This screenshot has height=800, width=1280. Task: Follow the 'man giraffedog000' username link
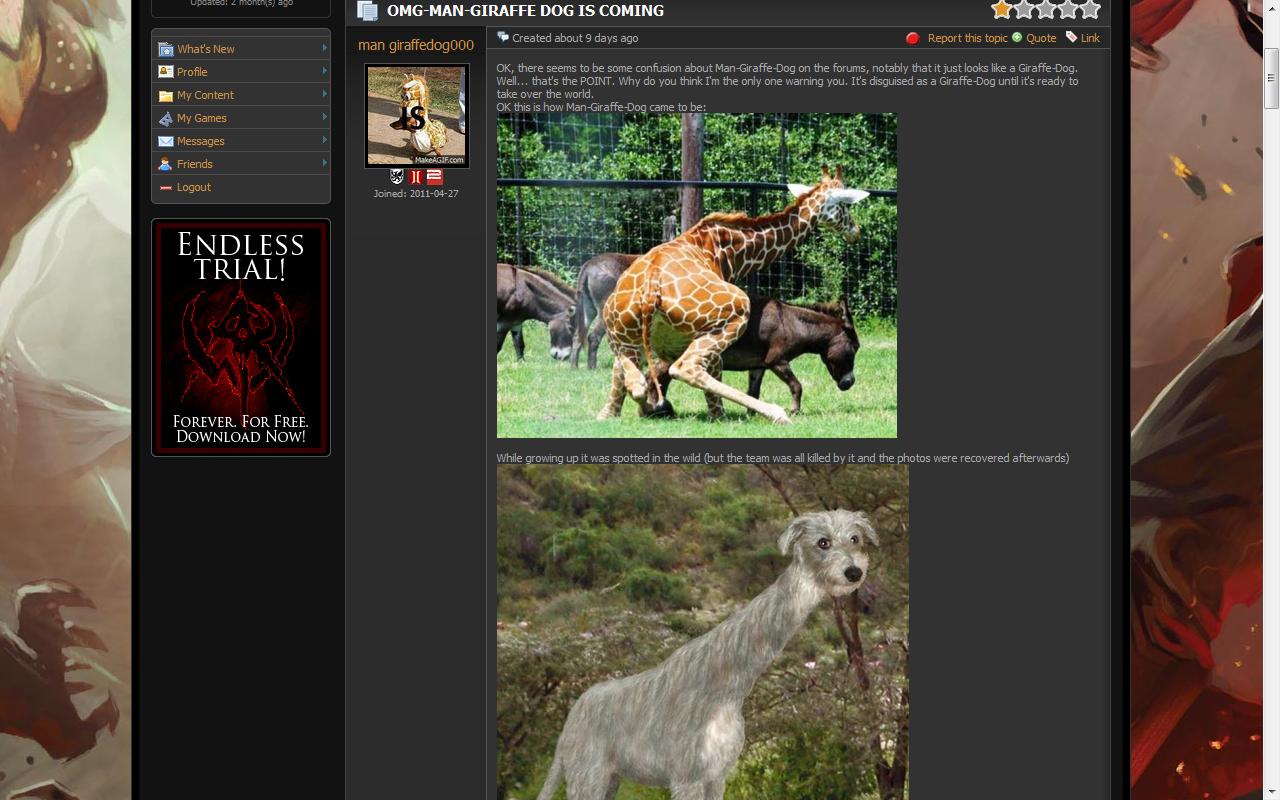[414, 44]
